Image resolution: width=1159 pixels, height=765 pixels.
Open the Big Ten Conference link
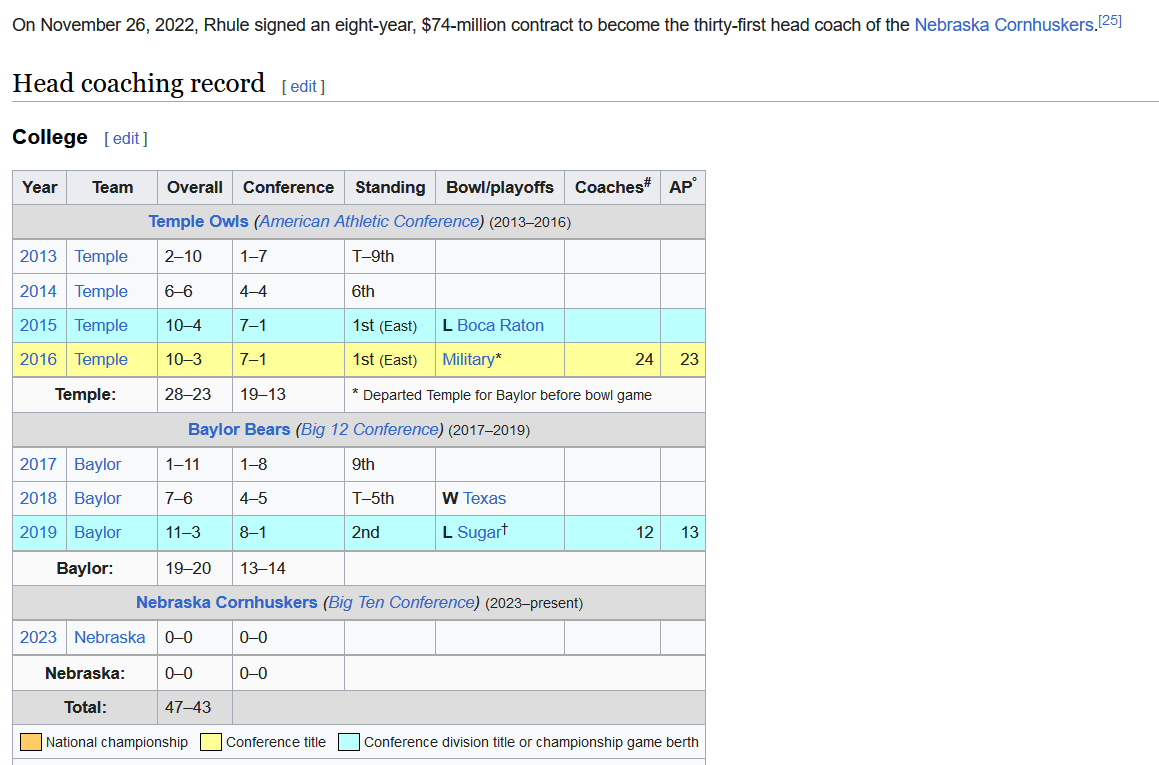(401, 602)
